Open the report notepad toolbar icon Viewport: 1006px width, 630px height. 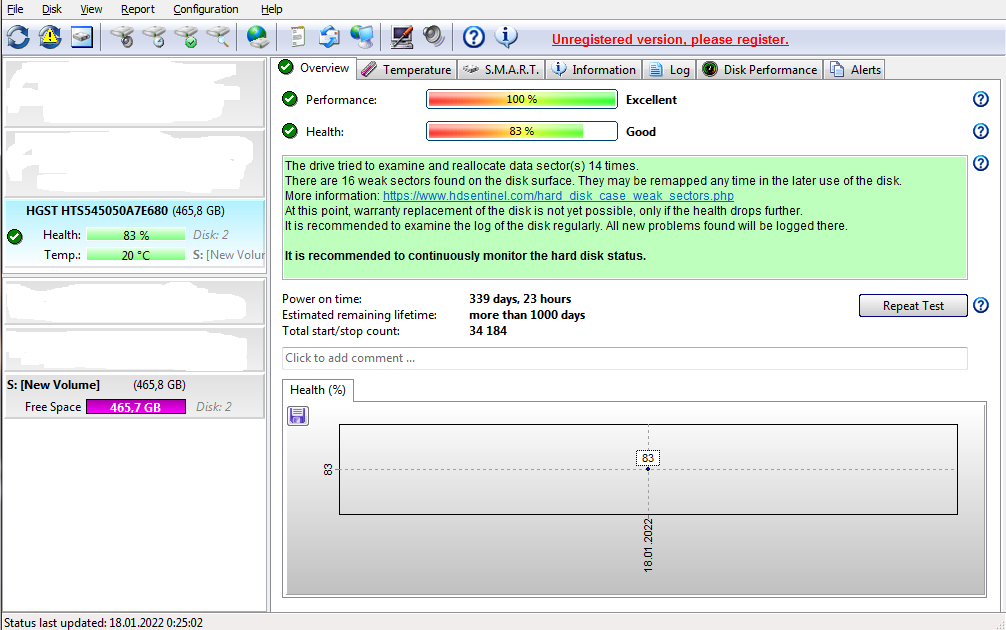click(297, 38)
